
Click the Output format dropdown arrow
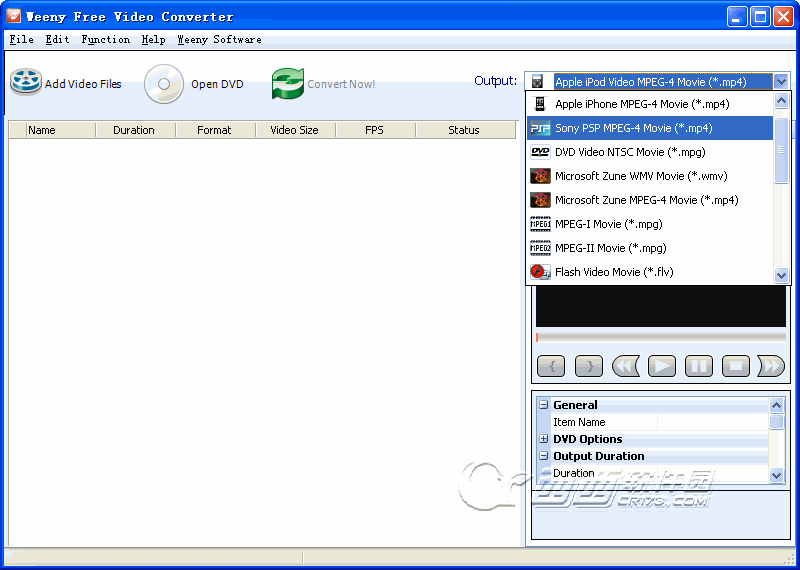pyautogui.click(x=781, y=82)
